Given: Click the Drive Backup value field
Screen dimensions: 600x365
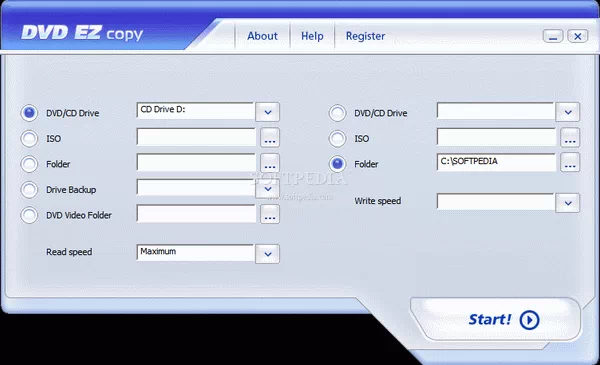Looking at the screenshot, I should [x=196, y=187].
